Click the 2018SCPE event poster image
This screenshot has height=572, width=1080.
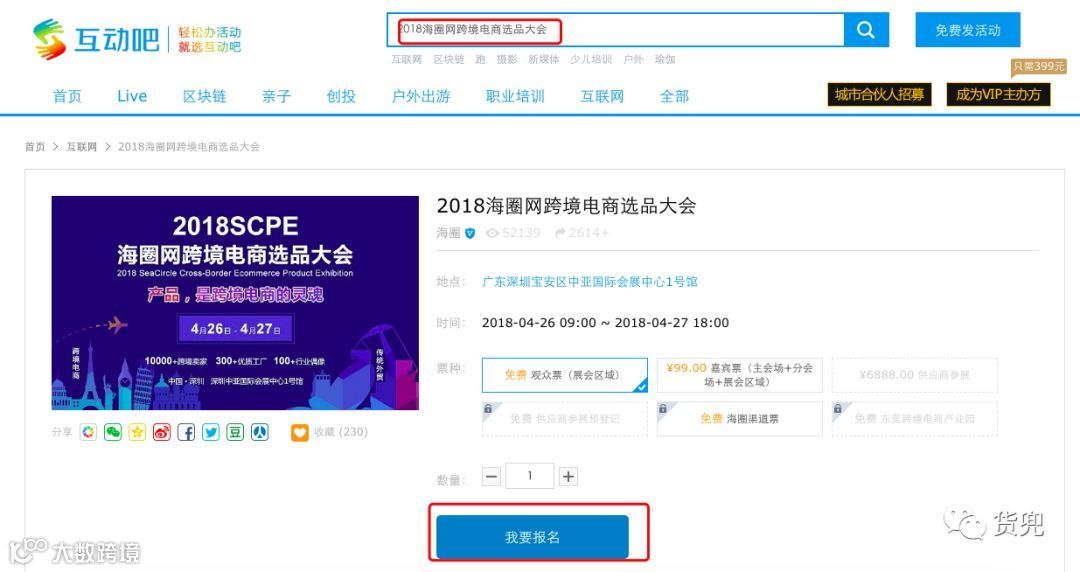[x=235, y=303]
